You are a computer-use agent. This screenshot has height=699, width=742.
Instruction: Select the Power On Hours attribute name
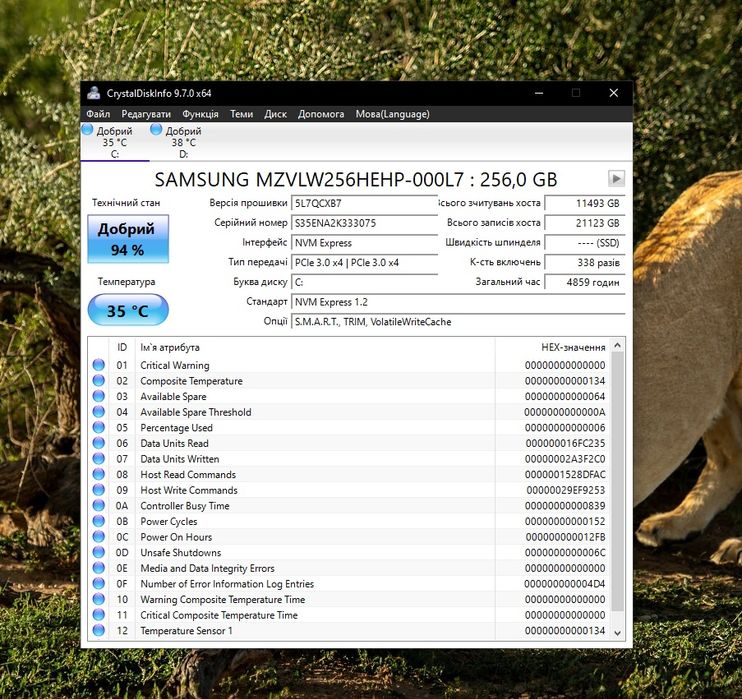176,537
